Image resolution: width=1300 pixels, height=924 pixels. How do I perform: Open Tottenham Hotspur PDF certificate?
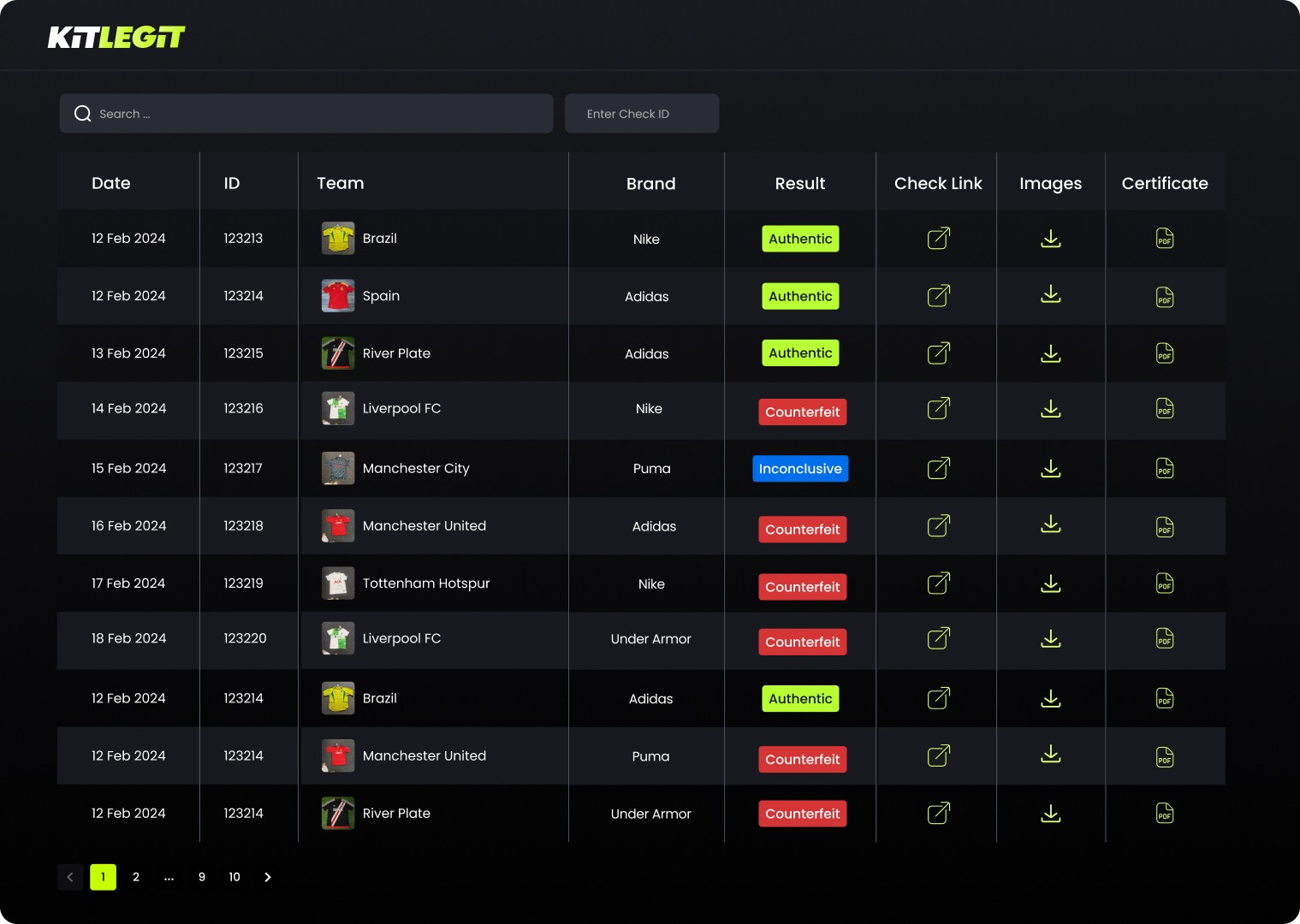click(1165, 583)
